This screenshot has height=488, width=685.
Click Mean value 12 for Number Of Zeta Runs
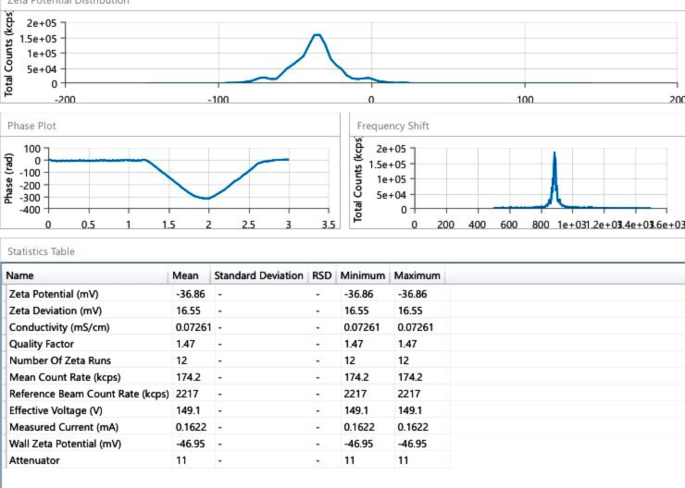pos(181,360)
